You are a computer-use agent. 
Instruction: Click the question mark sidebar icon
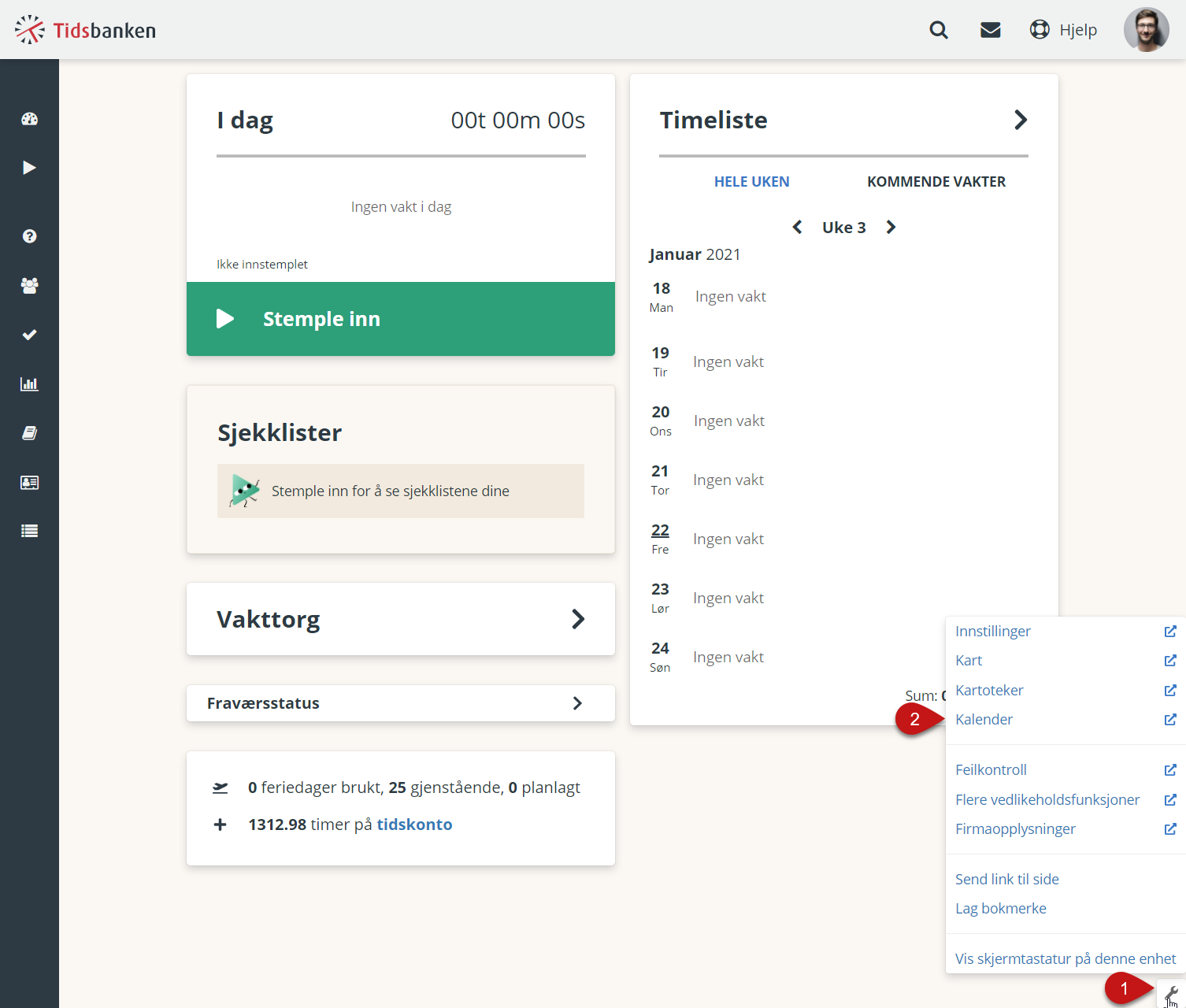pos(29,236)
